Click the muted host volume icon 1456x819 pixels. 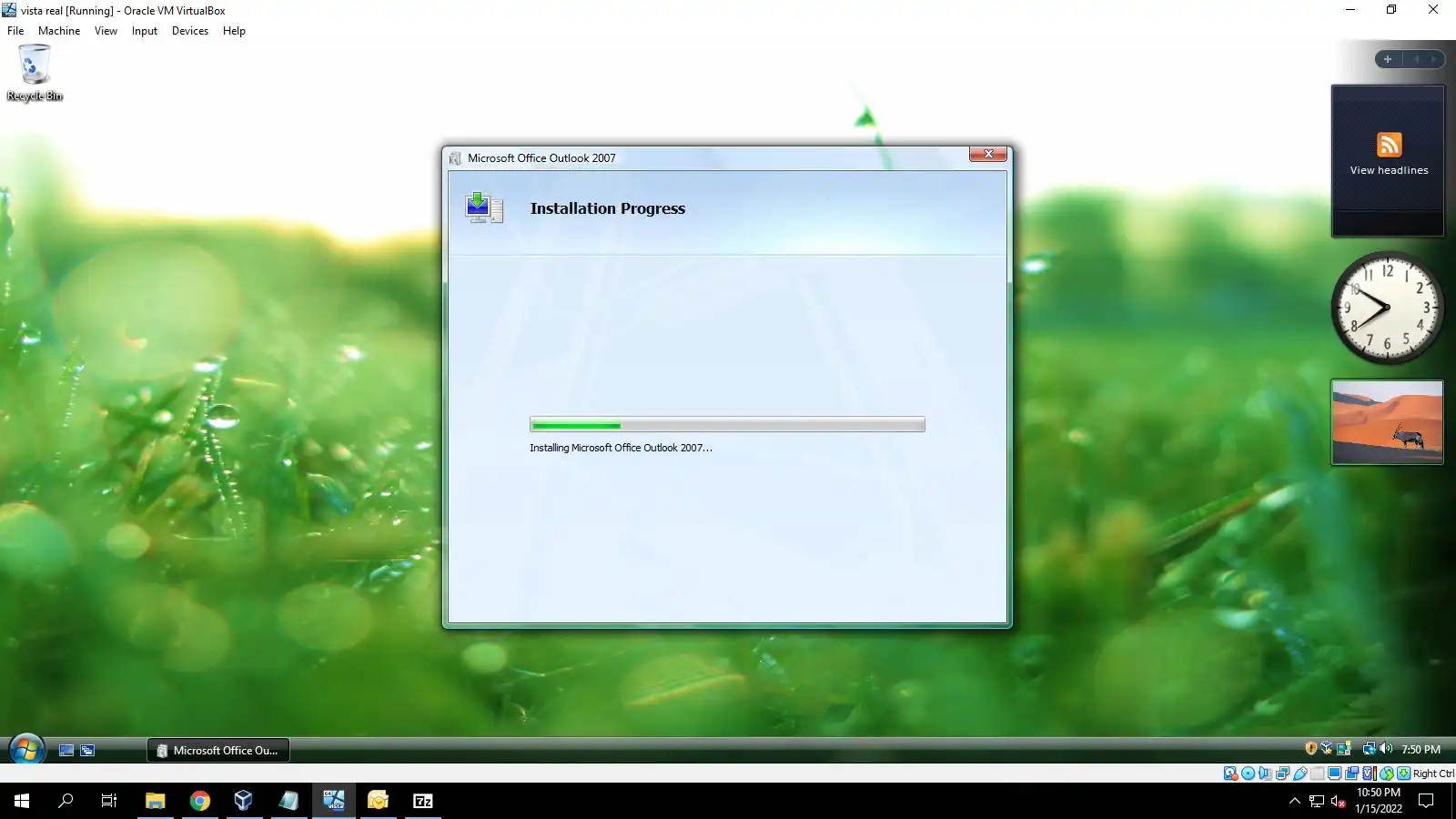pos(1338,801)
